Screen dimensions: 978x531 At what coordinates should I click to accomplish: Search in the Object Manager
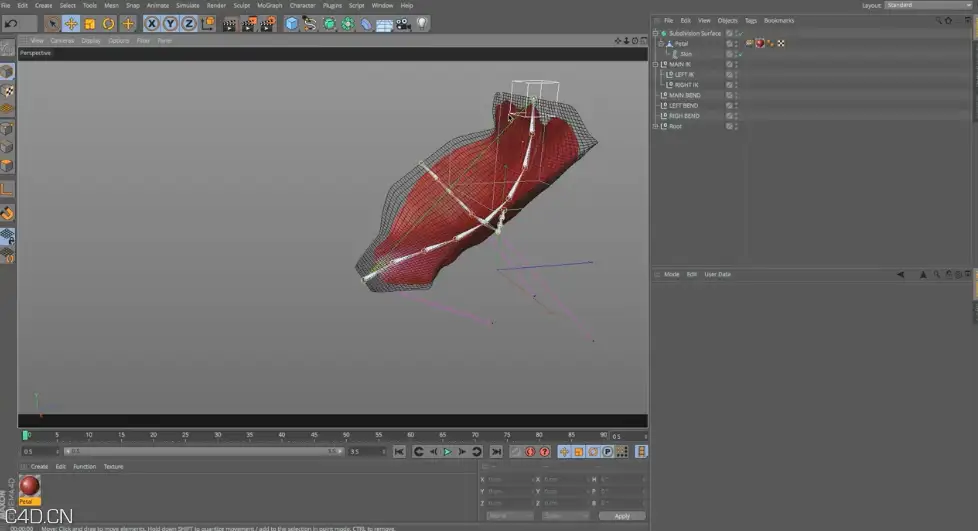[938, 21]
